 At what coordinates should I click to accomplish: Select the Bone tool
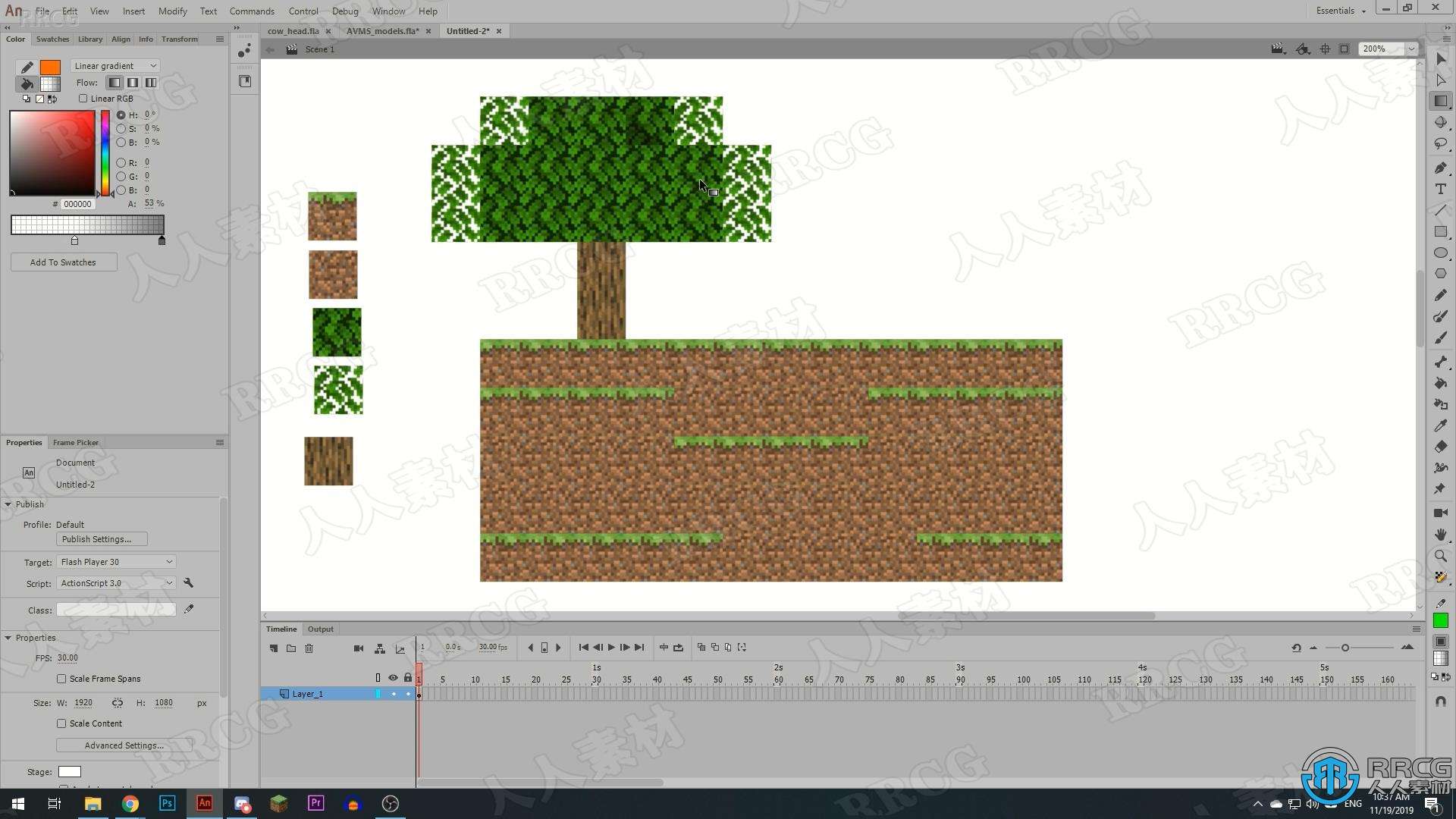pos(1441,362)
